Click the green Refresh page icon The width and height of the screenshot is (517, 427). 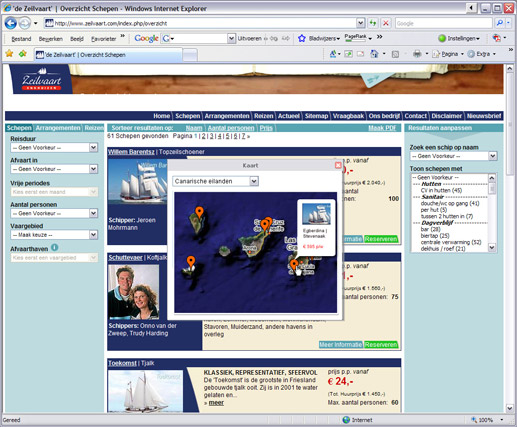373,23
